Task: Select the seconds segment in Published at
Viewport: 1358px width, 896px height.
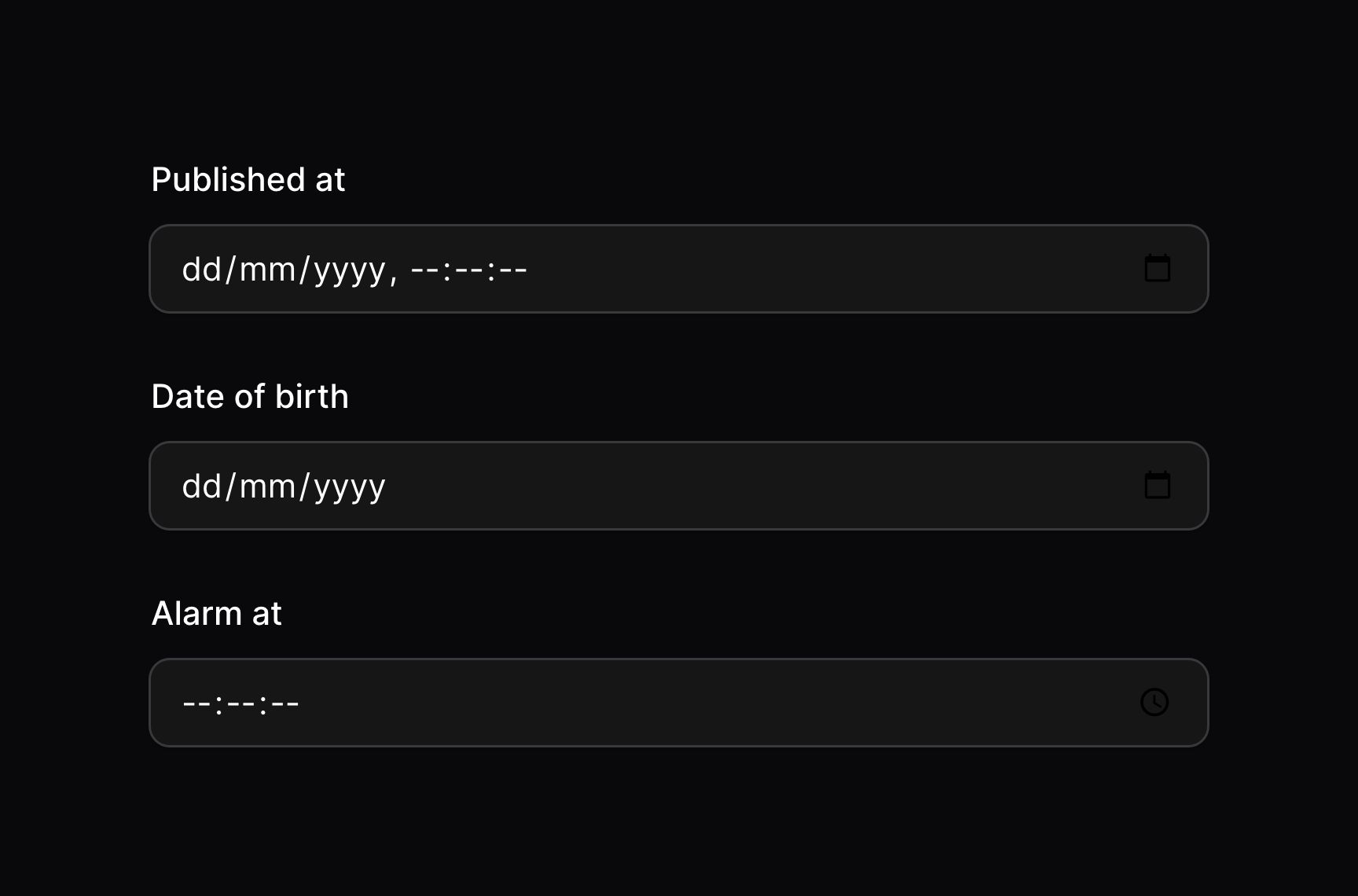Action: [x=513, y=270]
